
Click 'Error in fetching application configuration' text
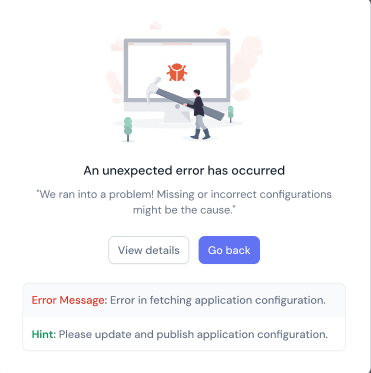pos(218,300)
